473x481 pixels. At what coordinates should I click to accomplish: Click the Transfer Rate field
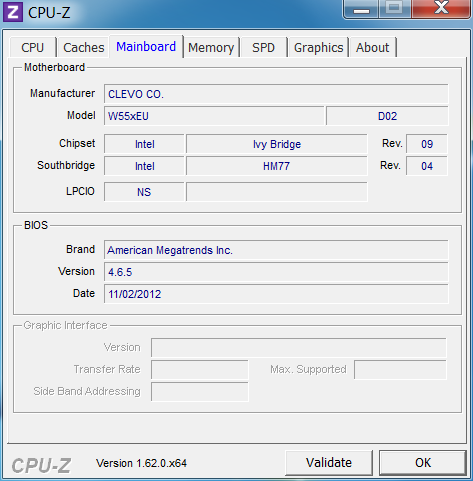click(200, 370)
